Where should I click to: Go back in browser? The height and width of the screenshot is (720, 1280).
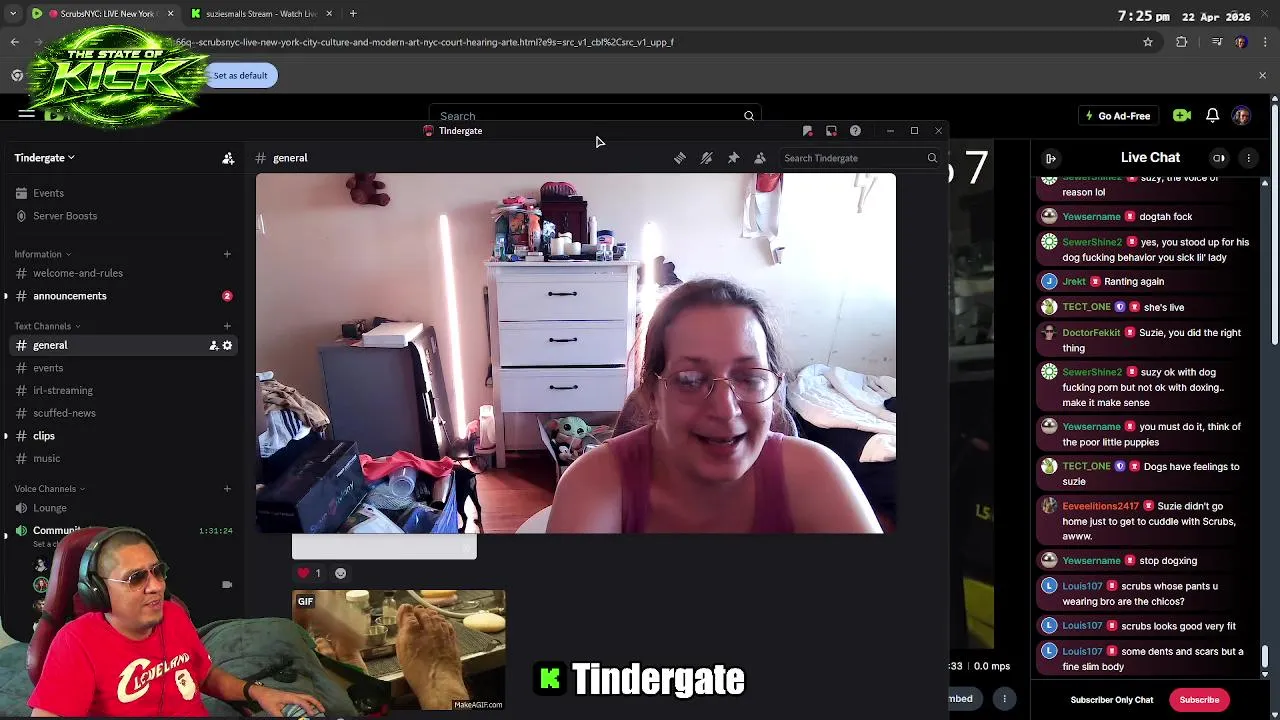point(15,42)
